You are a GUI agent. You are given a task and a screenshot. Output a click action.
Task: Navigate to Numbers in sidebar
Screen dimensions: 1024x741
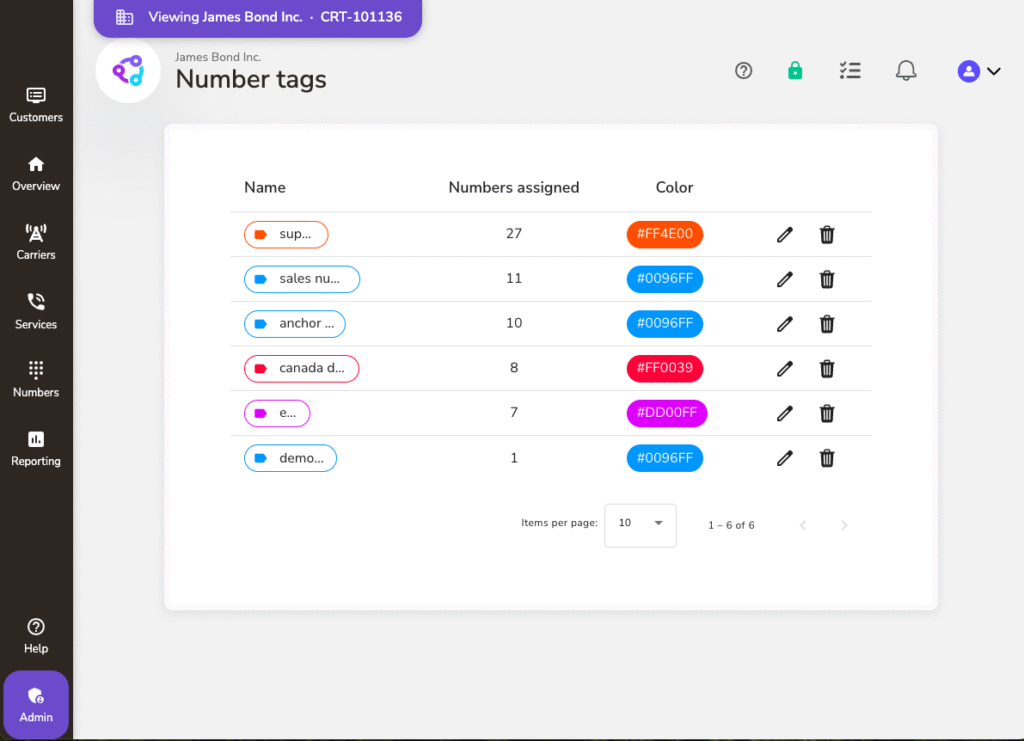click(x=36, y=379)
